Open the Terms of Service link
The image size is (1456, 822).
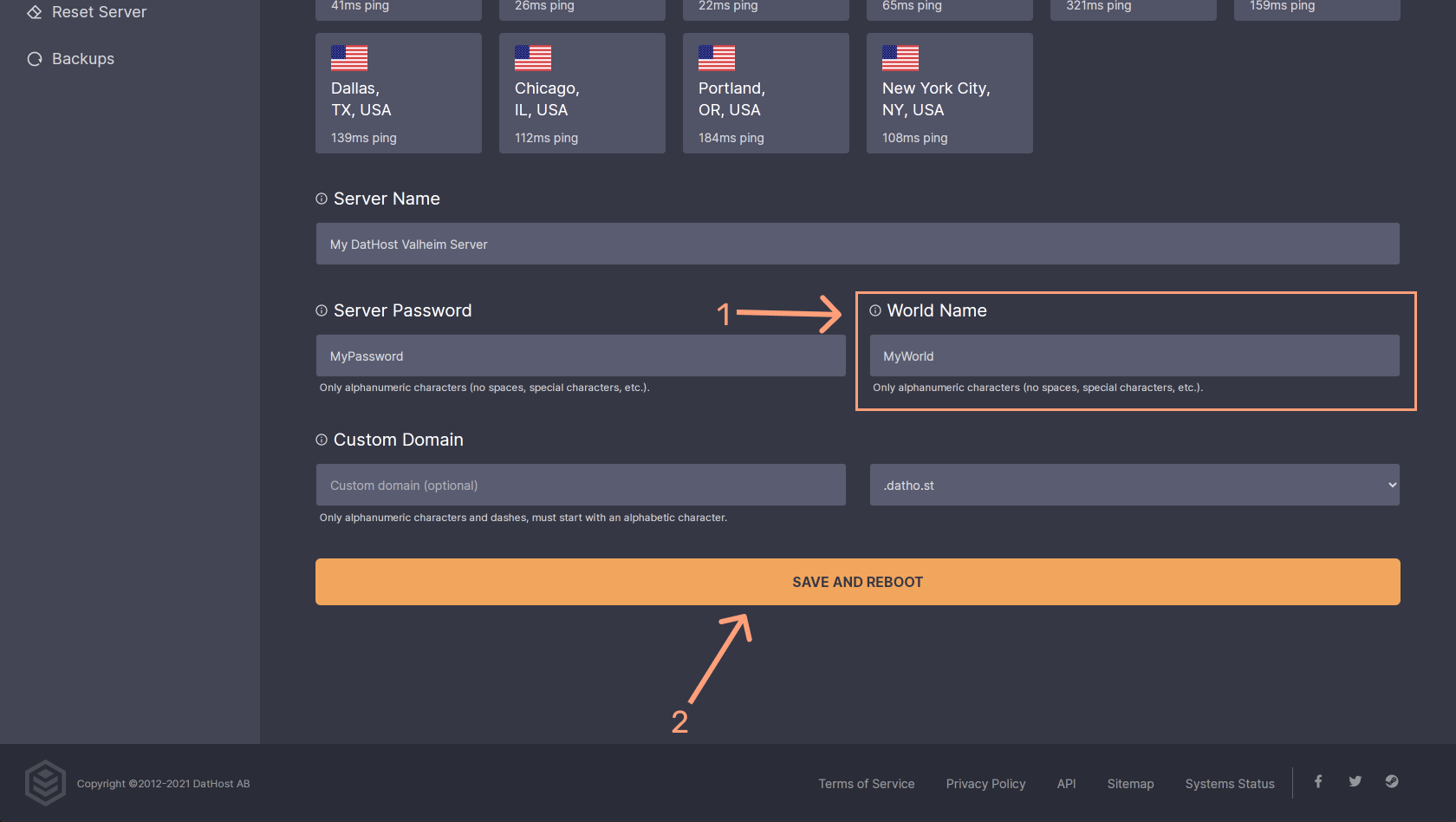(x=867, y=784)
